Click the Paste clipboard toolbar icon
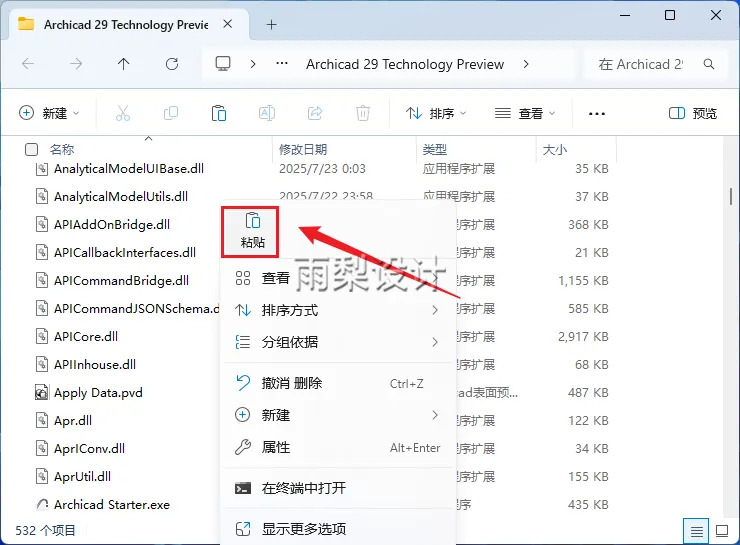 219,113
